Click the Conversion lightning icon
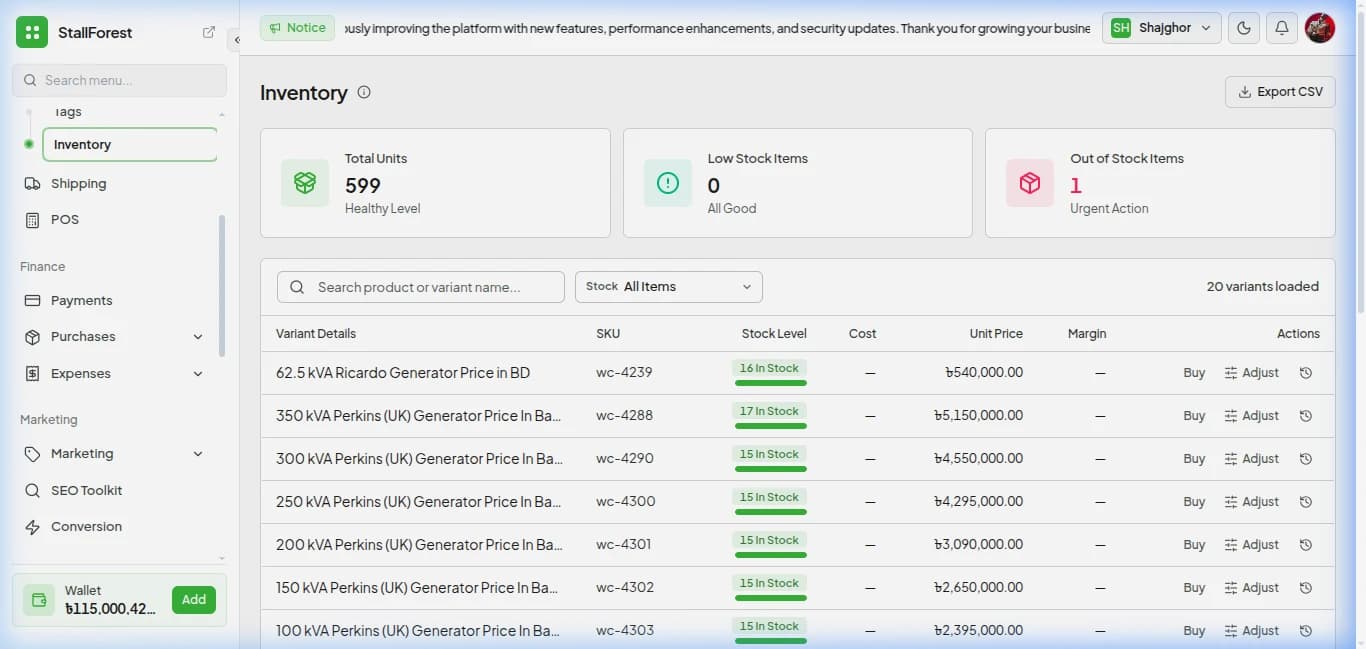Image resolution: width=1366 pixels, height=649 pixels. (32, 527)
